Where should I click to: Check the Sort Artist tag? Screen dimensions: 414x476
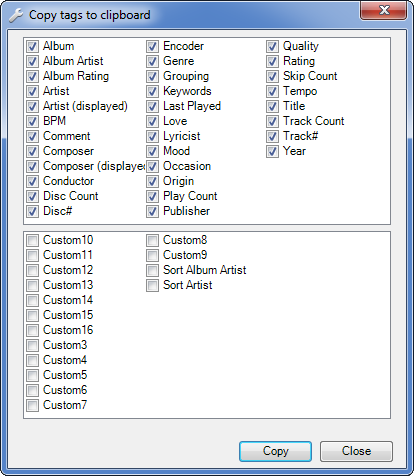(x=152, y=285)
